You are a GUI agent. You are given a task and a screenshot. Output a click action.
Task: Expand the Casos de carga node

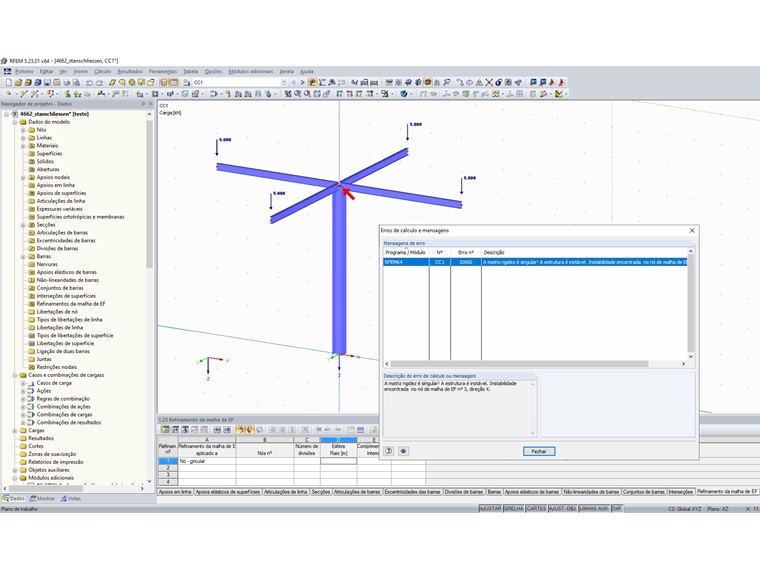[x=23, y=383]
